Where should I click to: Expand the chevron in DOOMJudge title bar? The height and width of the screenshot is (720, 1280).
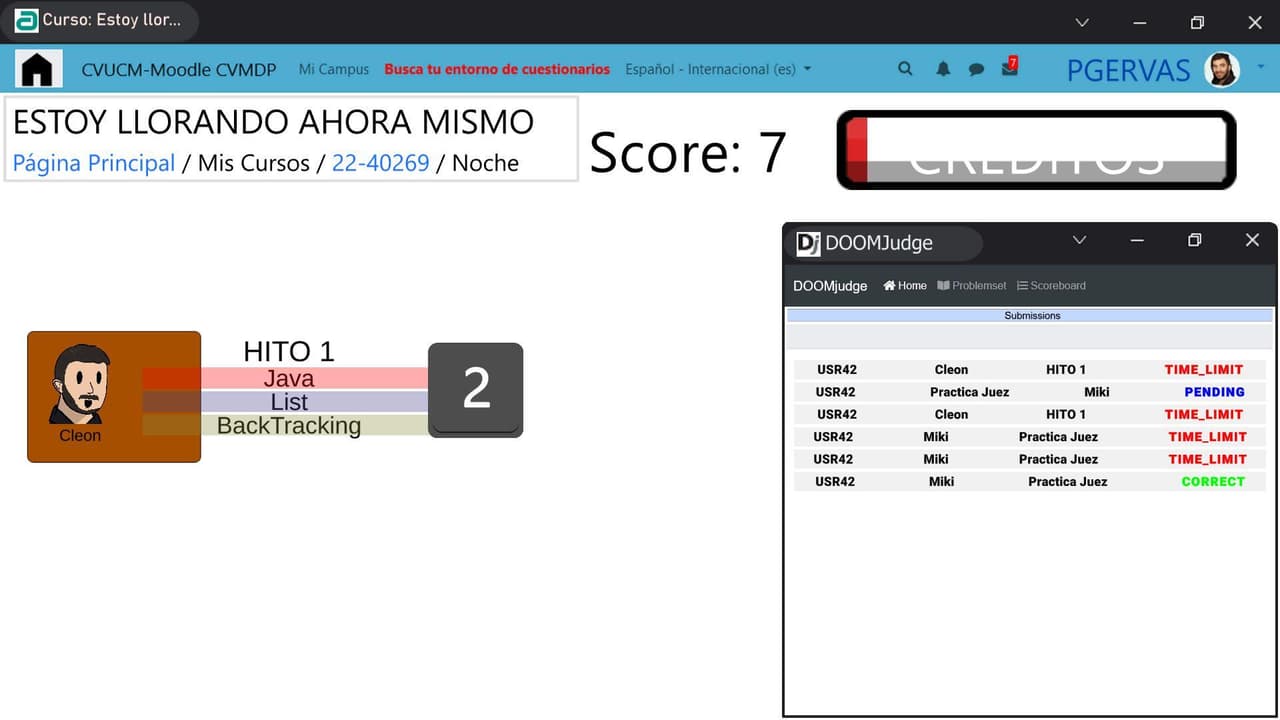(x=1079, y=240)
